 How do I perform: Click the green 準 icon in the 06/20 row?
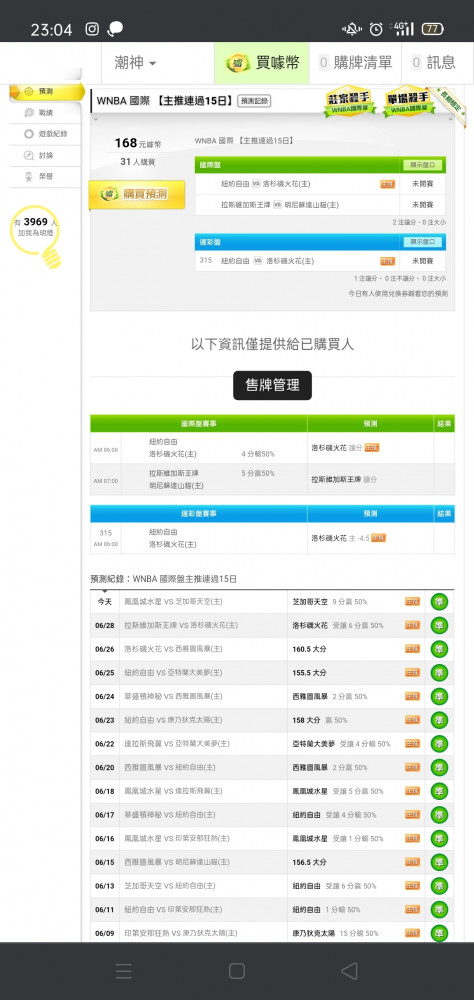[439, 767]
